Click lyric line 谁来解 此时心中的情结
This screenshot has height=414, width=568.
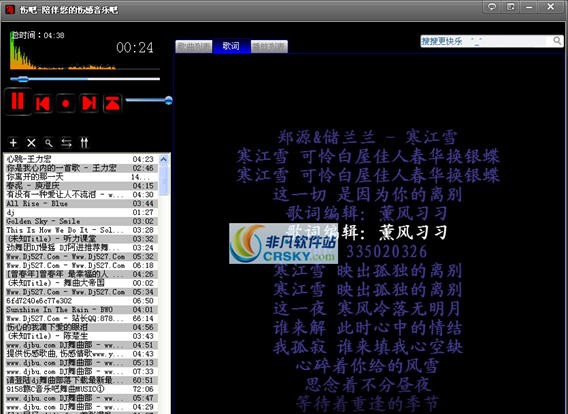click(367, 328)
